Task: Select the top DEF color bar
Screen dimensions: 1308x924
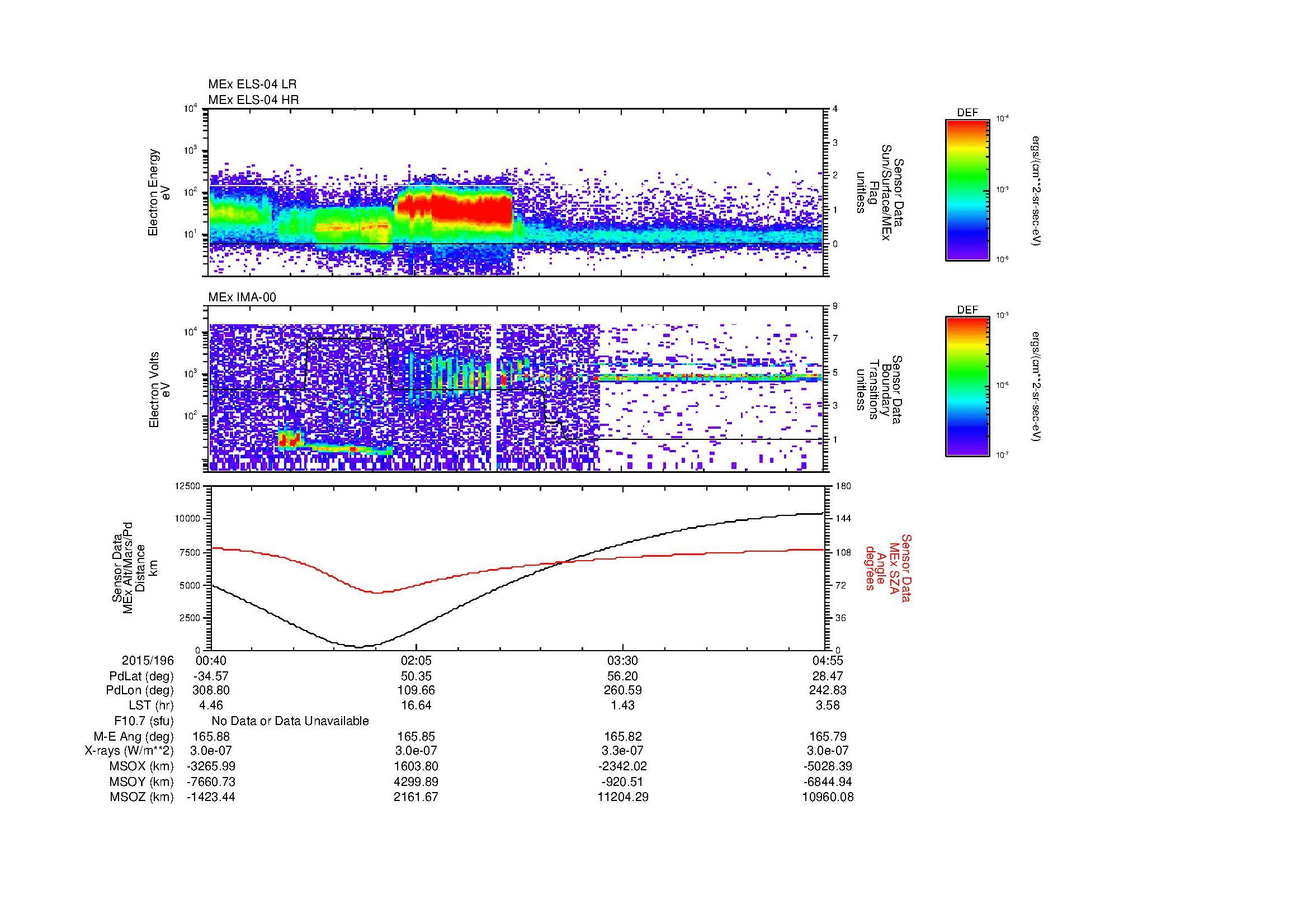Action: (967, 189)
